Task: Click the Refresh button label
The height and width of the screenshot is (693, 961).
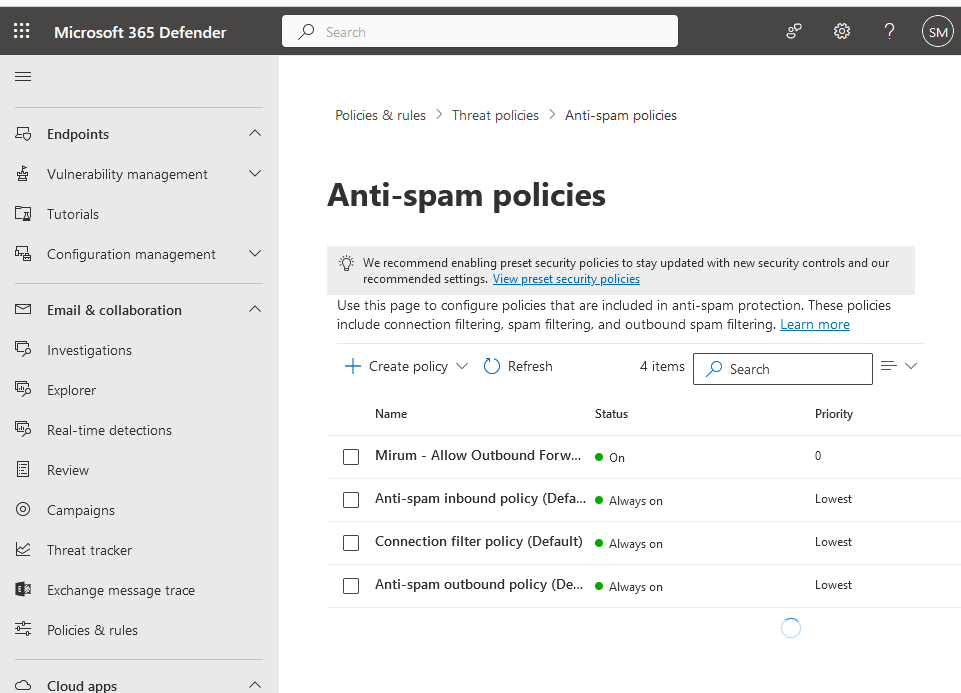Action: [x=530, y=366]
